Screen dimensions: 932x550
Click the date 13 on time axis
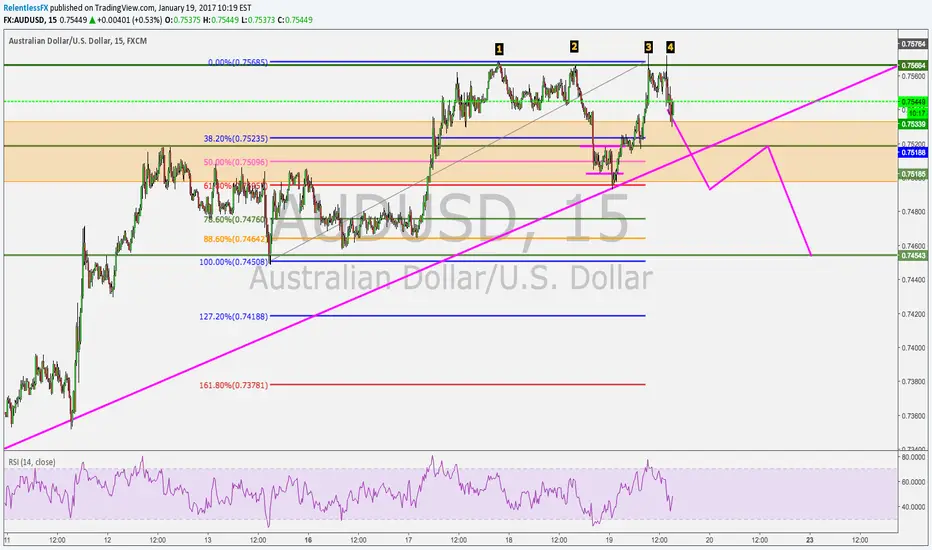click(x=207, y=540)
